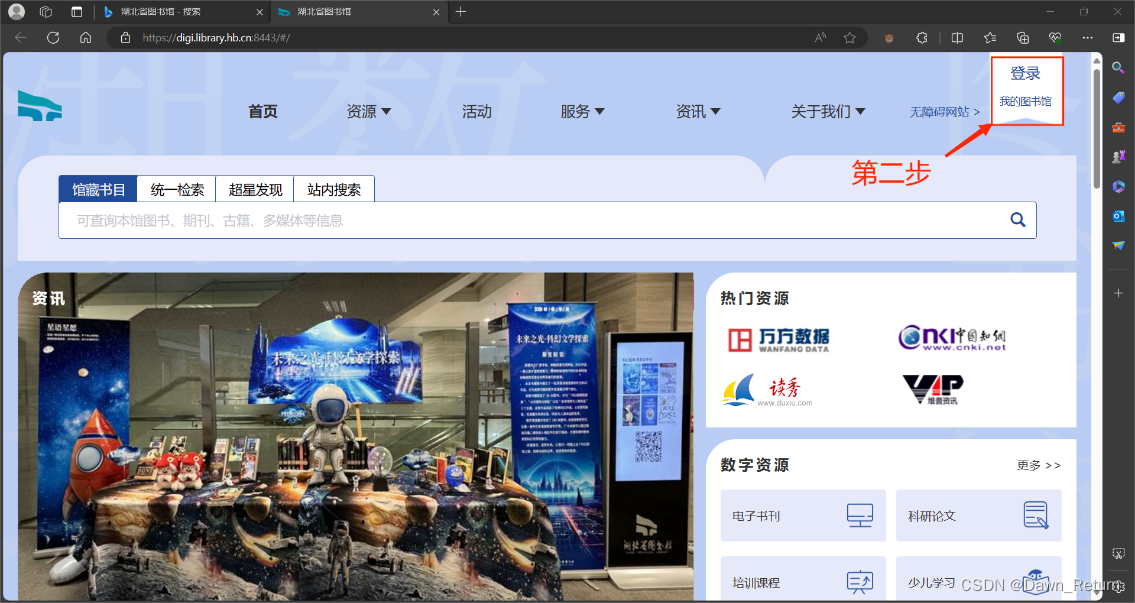This screenshot has height=603, width=1135.
Task: Click the 资讯 exhibition photo banner
Action: [355, 437]
